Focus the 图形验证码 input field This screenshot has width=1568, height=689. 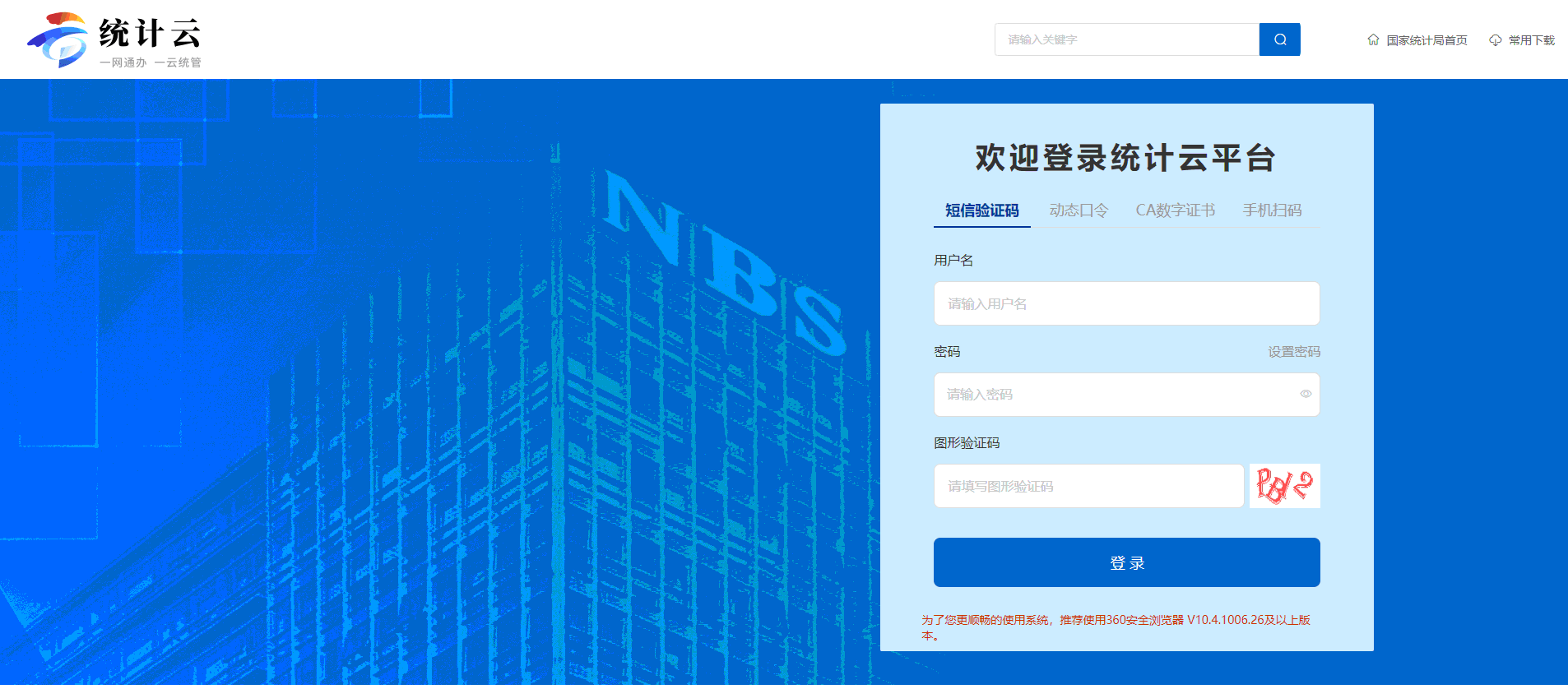tap(1088, 486)
